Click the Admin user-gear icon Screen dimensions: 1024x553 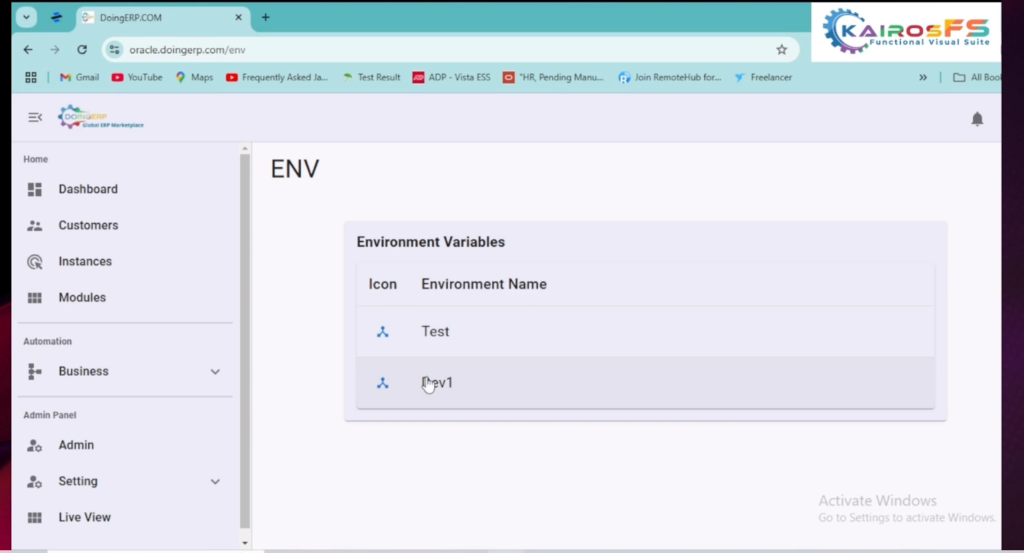click(x=35, y=446)
